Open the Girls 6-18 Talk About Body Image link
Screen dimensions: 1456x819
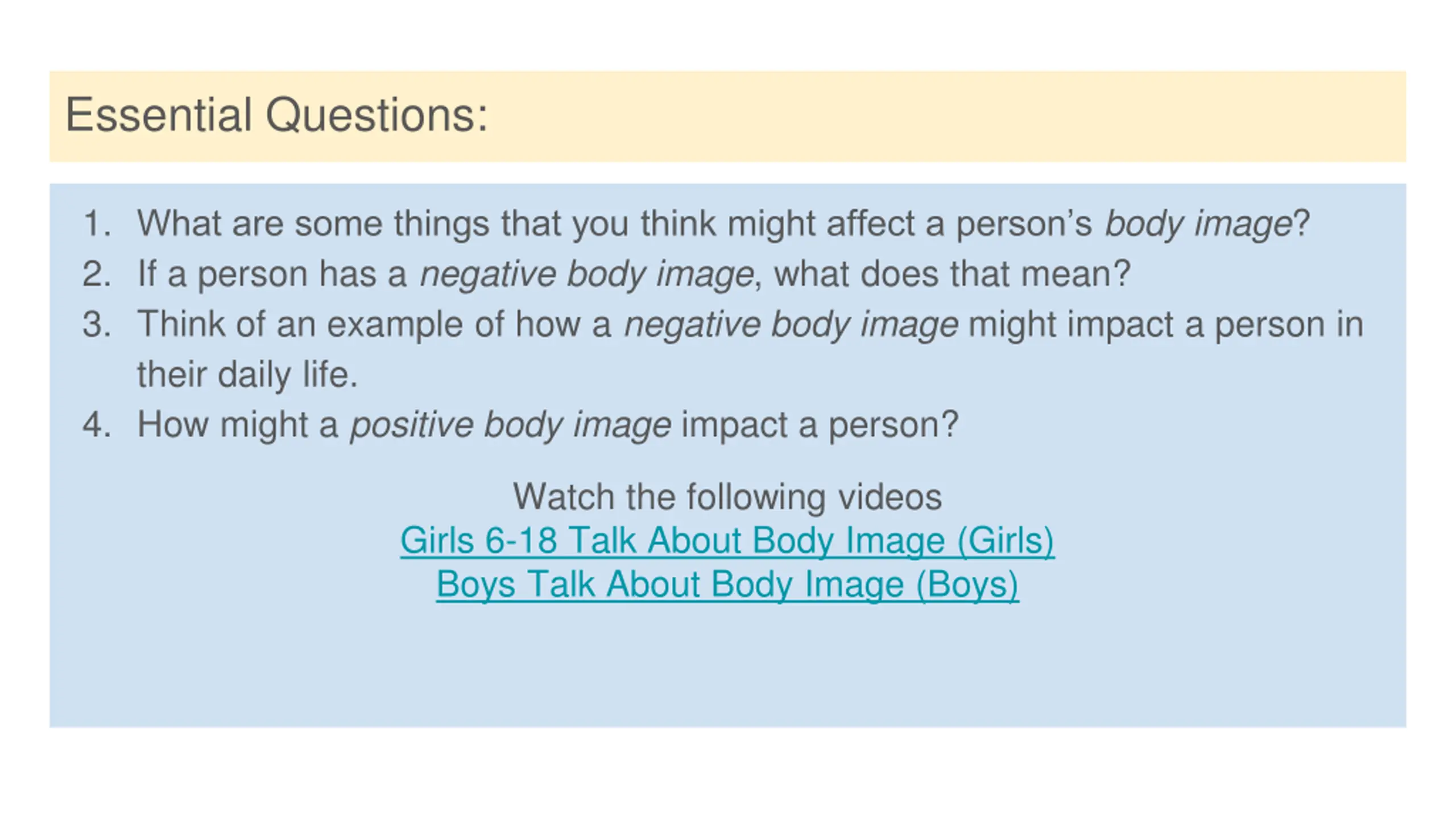727,540
